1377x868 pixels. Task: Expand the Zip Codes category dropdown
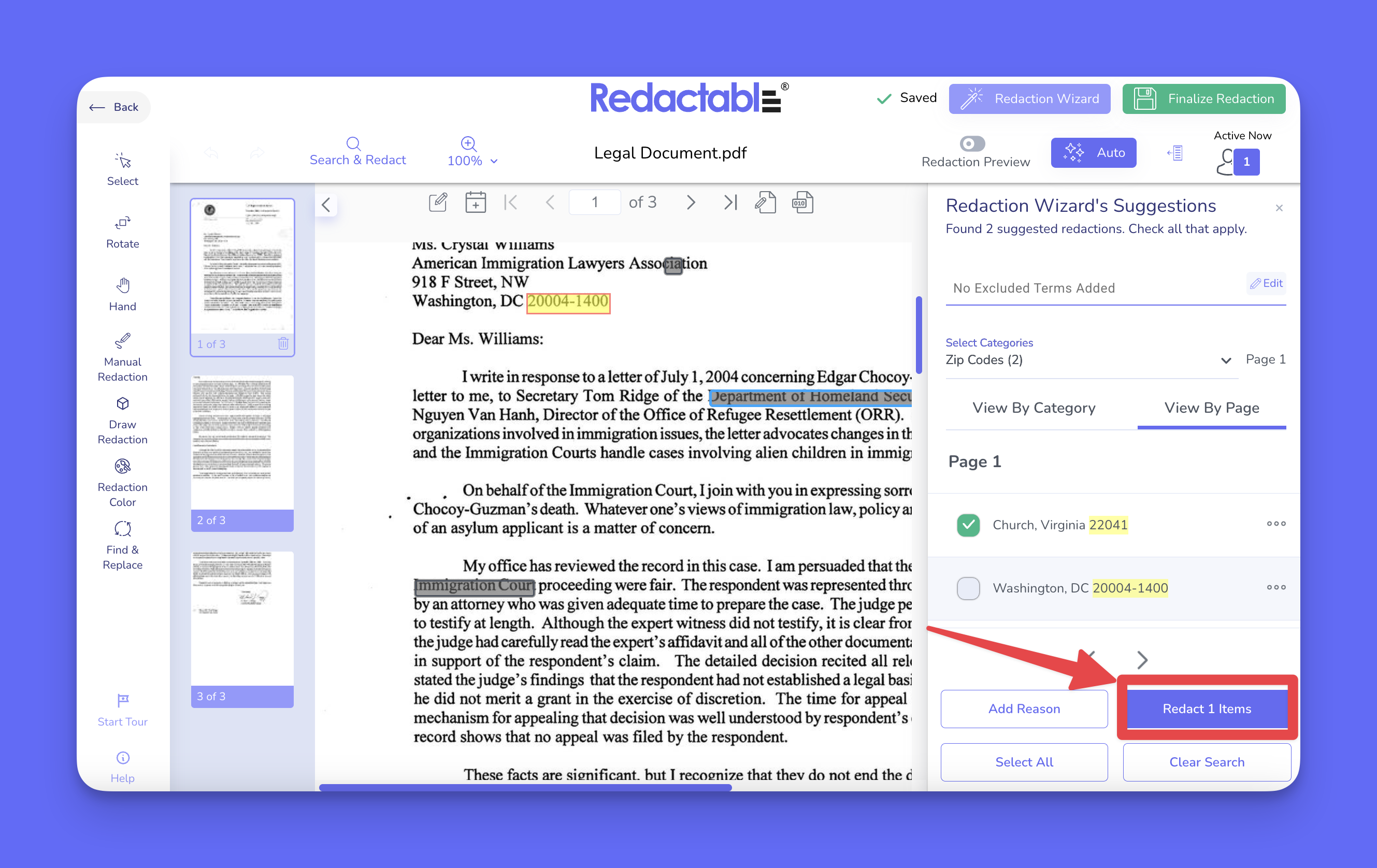coord(1225,359)
